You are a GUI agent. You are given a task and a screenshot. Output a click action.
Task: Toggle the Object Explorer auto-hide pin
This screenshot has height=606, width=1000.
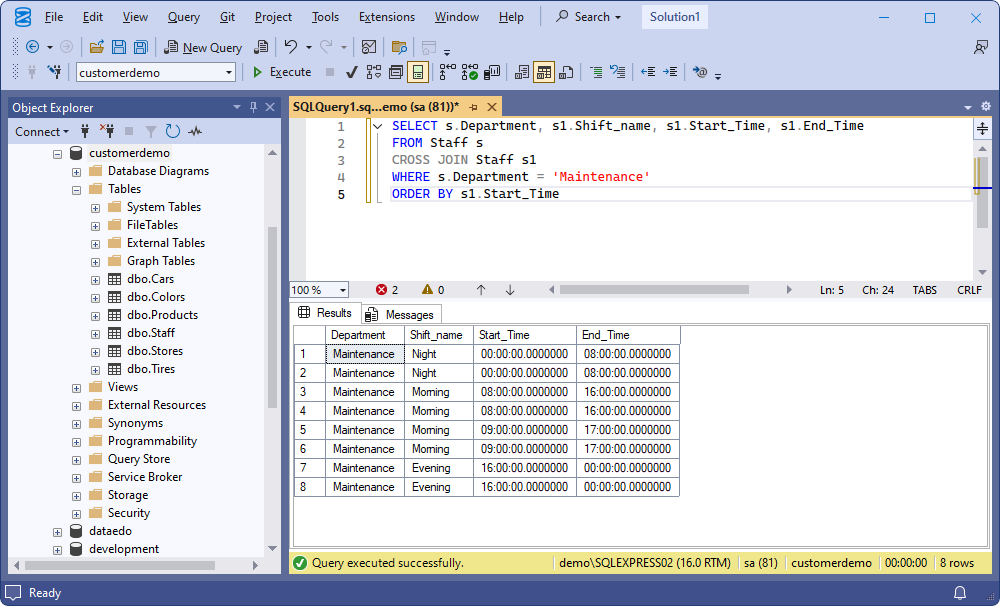pos(253,107)
